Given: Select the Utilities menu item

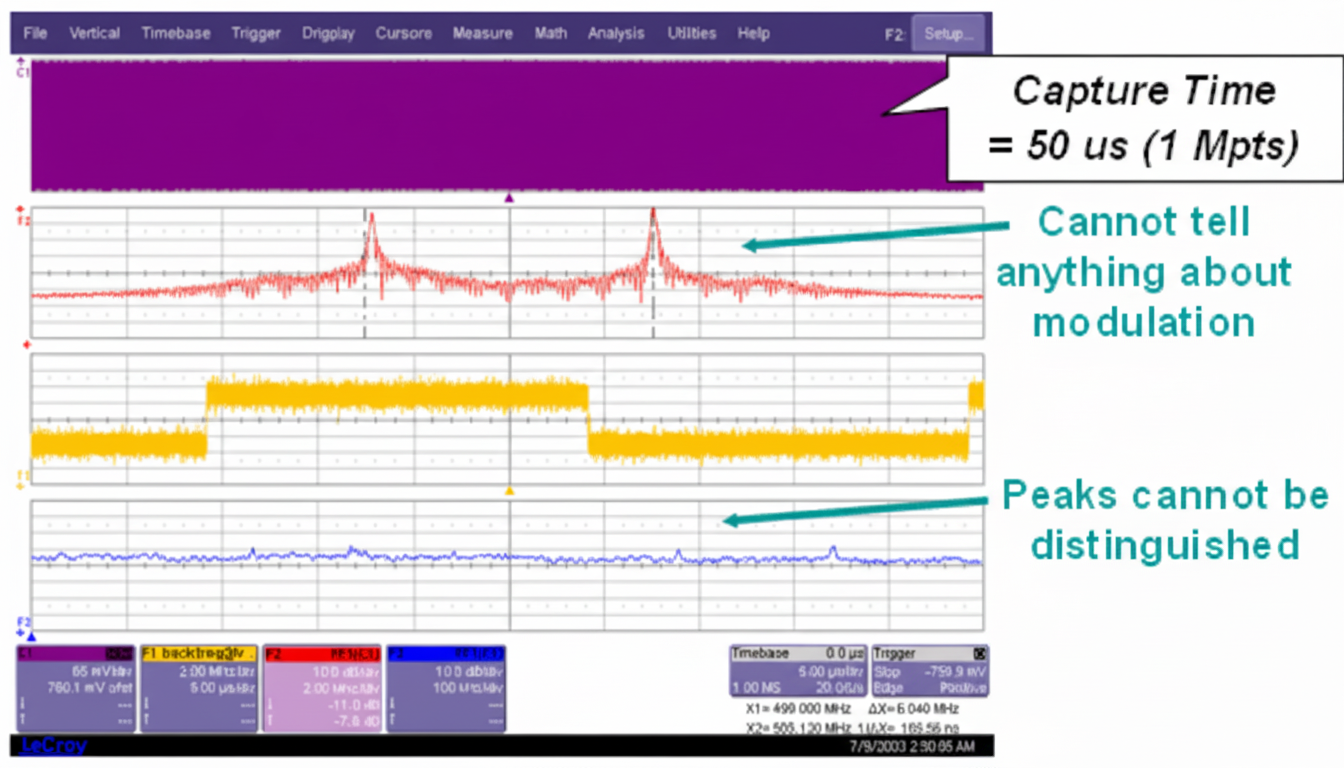Looking at the screenshot, I should [691, 33].
